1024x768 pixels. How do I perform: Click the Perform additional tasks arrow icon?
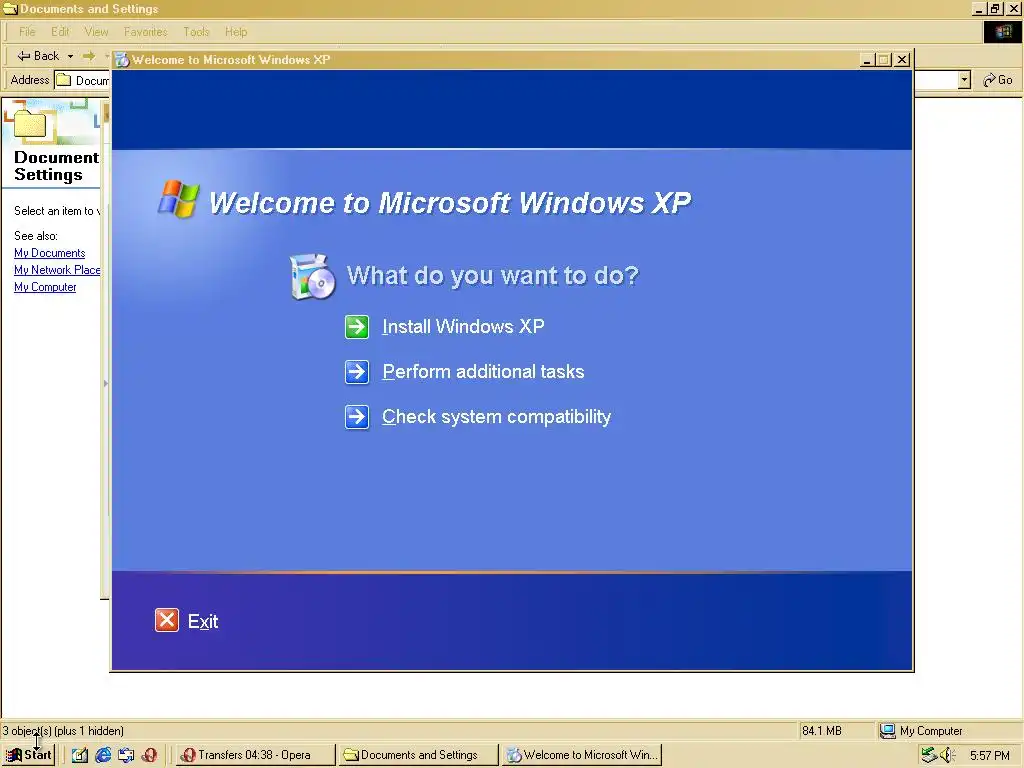pos(357,372)
